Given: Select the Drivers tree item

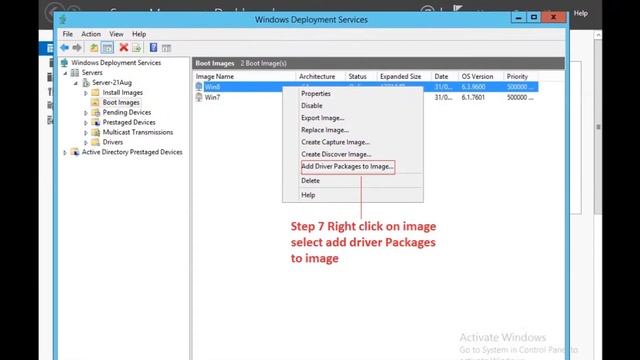Looking at the screenshot, I should 113,142.
